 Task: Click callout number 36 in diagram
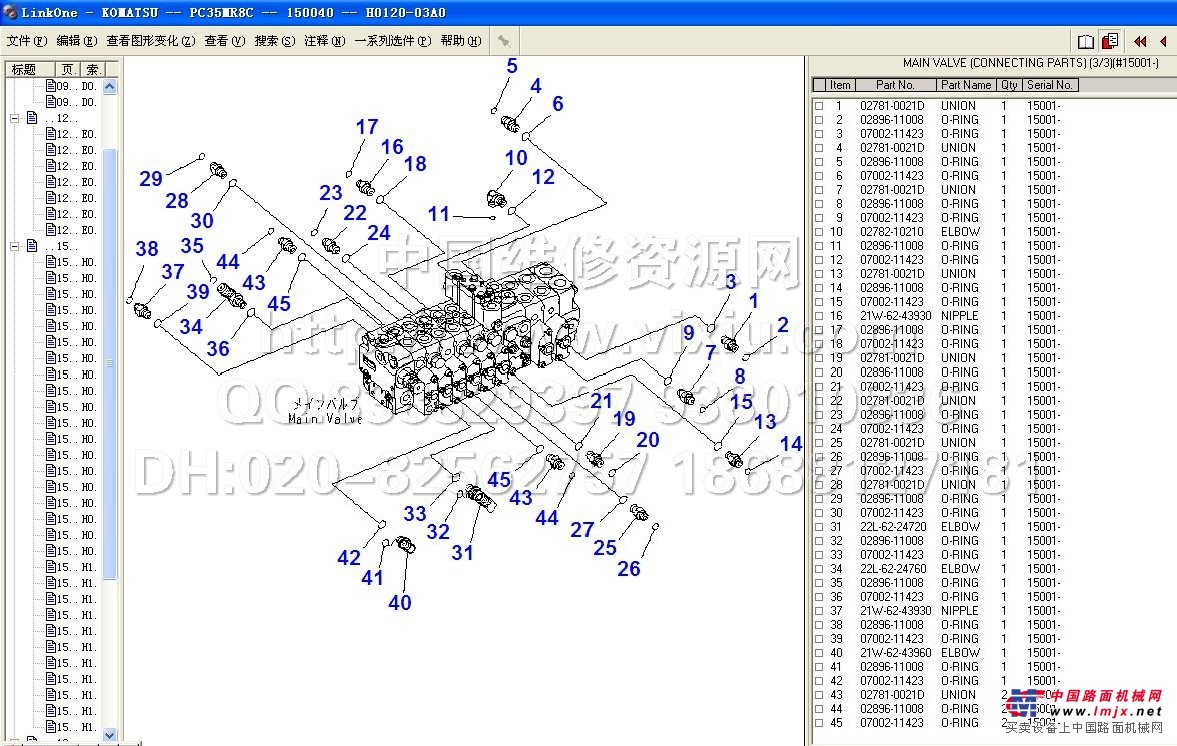point(218,349)
